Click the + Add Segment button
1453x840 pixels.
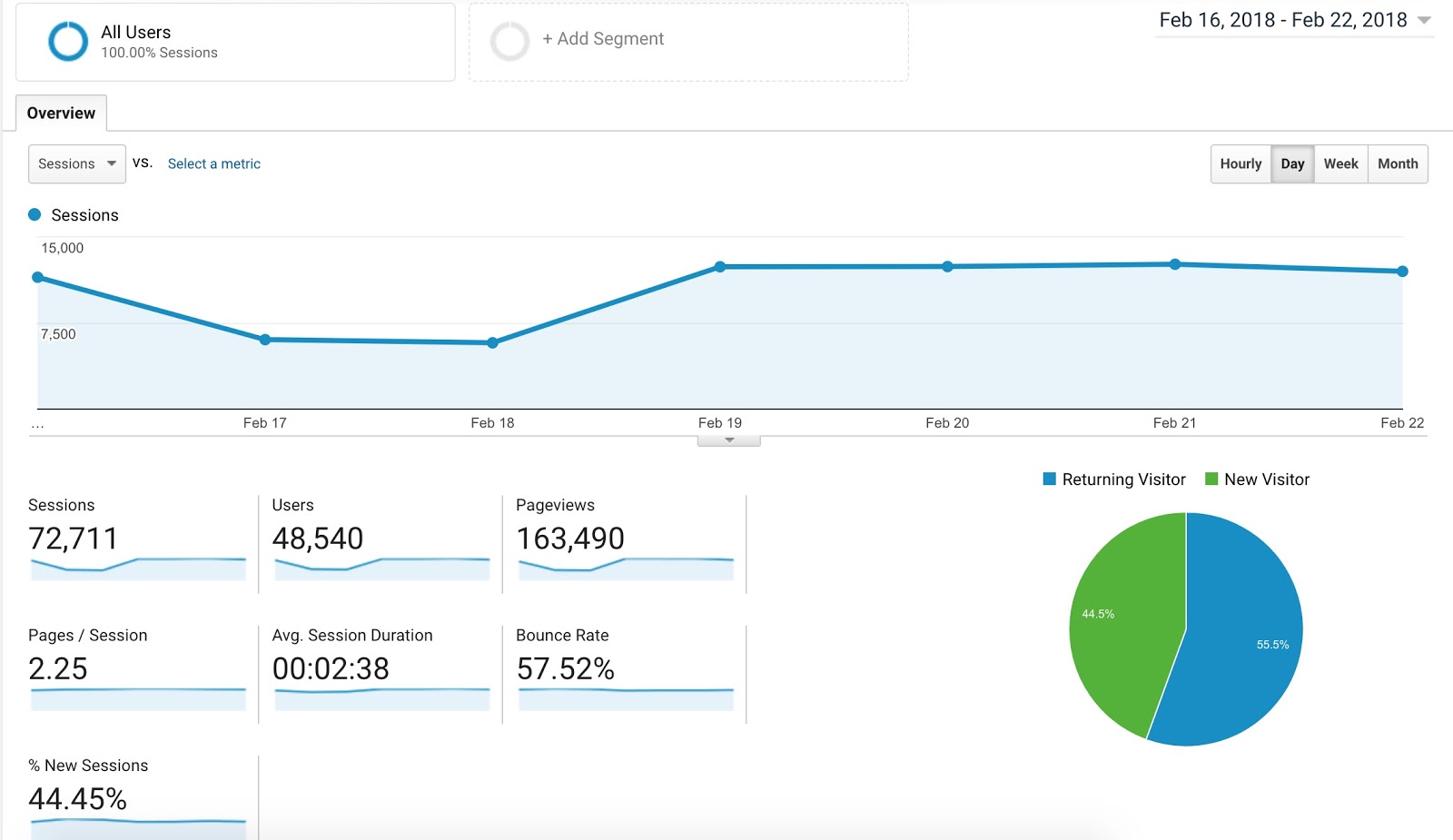[603, 39]
